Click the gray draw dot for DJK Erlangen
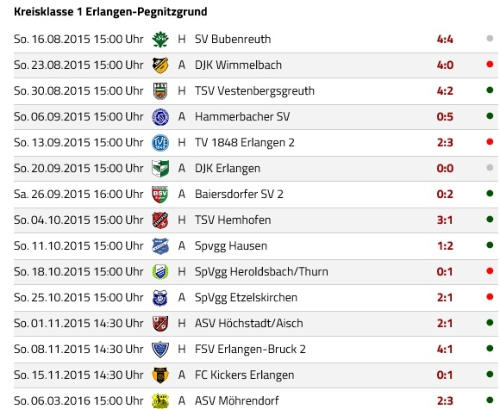The image size is (500, 409). [490, 167]
